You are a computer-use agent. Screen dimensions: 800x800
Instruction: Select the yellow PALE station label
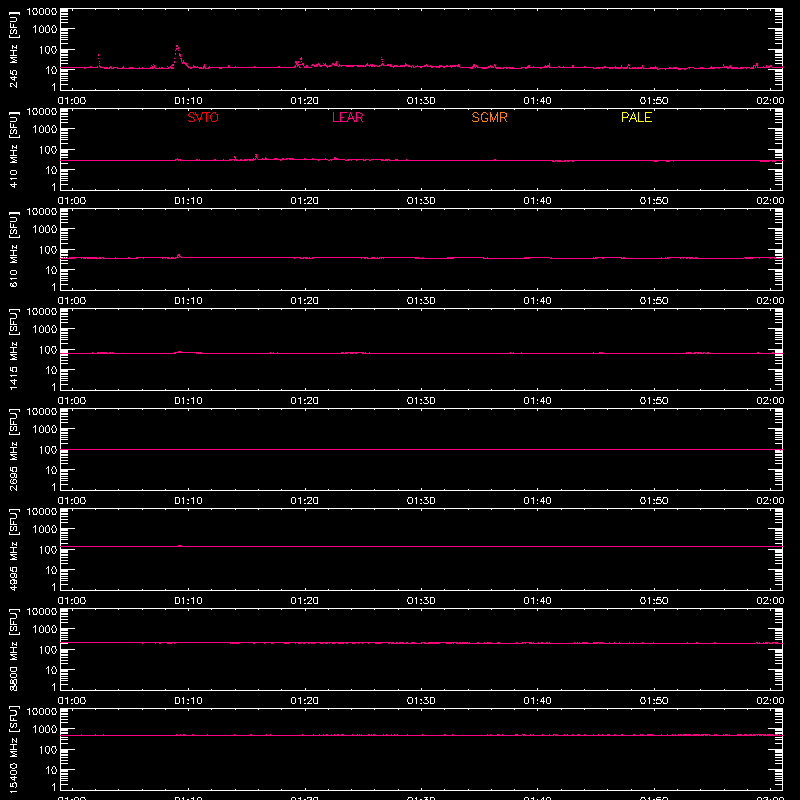tap(636, 117)
